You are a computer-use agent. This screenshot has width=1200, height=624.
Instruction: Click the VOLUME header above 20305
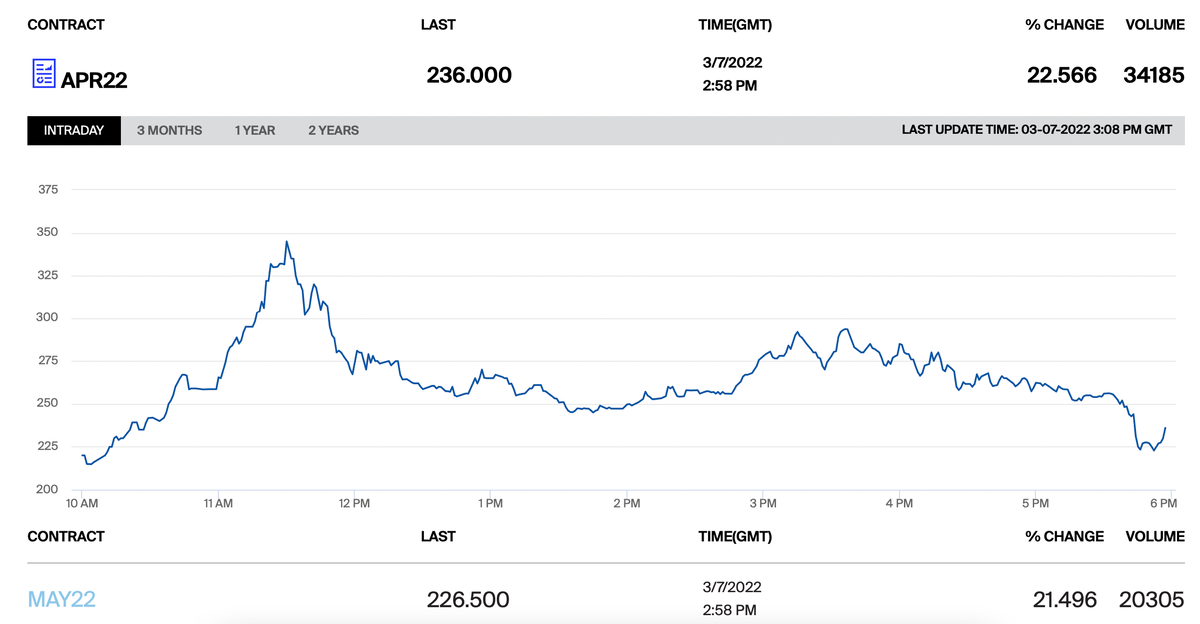coord(1155,536)
